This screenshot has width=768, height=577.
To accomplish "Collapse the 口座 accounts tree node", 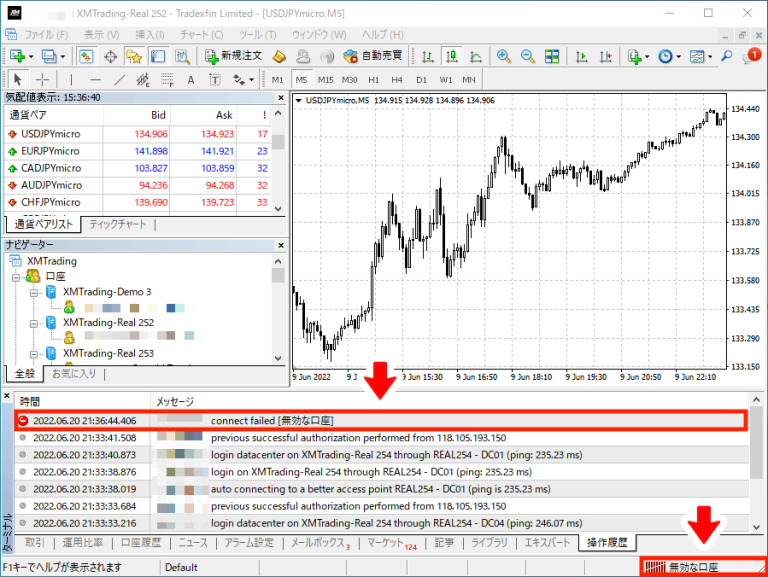I will coord(16,276).
